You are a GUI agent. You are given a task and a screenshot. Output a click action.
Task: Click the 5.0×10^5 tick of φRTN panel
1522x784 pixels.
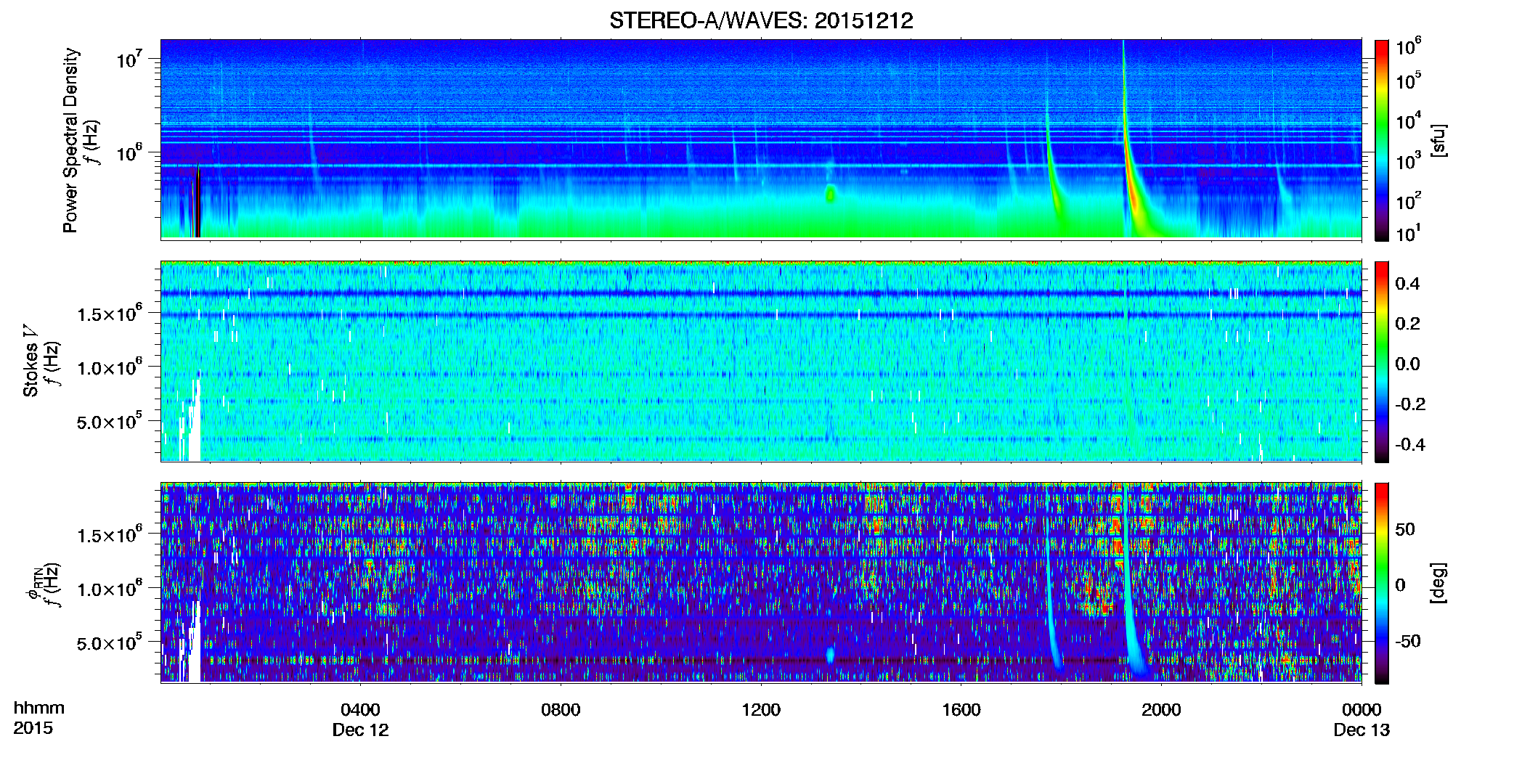[110, 642]
